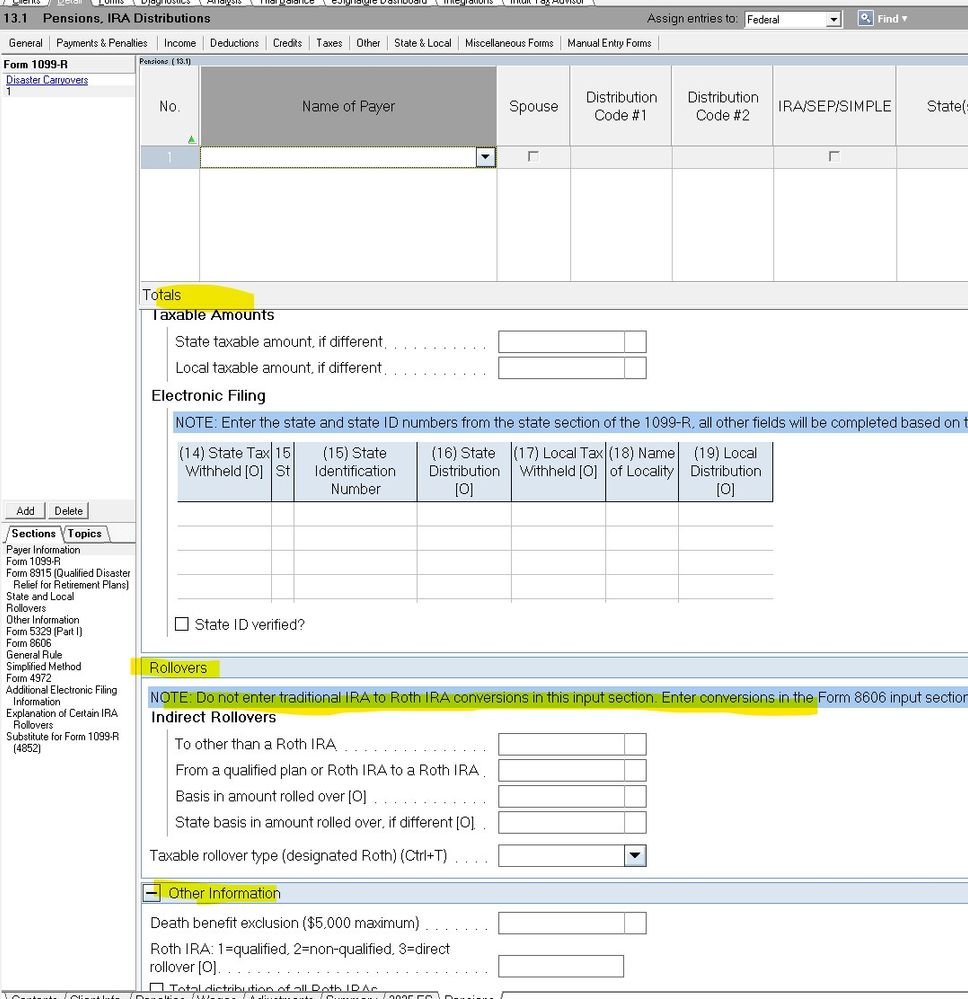This screenshot has width=968, height=999.
Task: Switch to the Topics tab
Action: point(84,534)
